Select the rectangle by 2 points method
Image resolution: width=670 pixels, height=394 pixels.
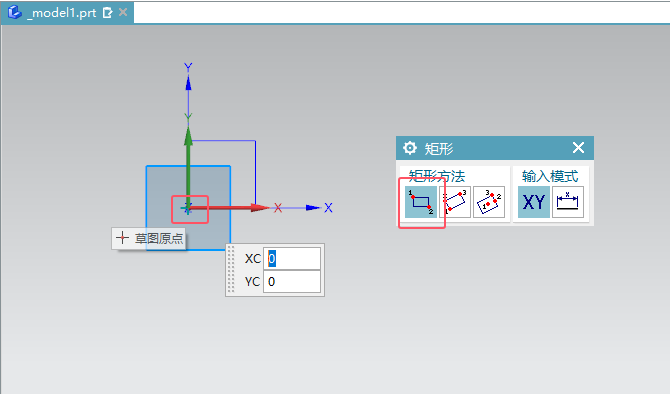pyautogui.click(x=421, y=202)
